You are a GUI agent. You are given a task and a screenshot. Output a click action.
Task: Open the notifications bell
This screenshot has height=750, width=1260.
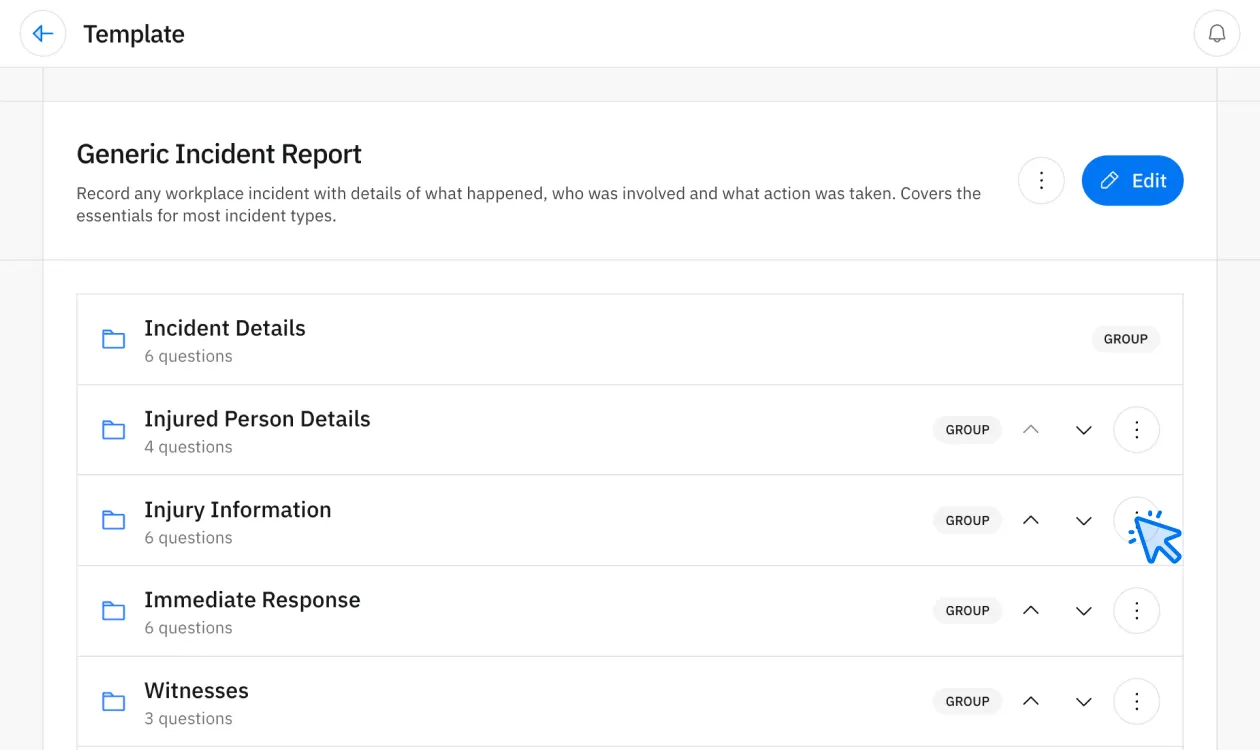(1216, 33)
